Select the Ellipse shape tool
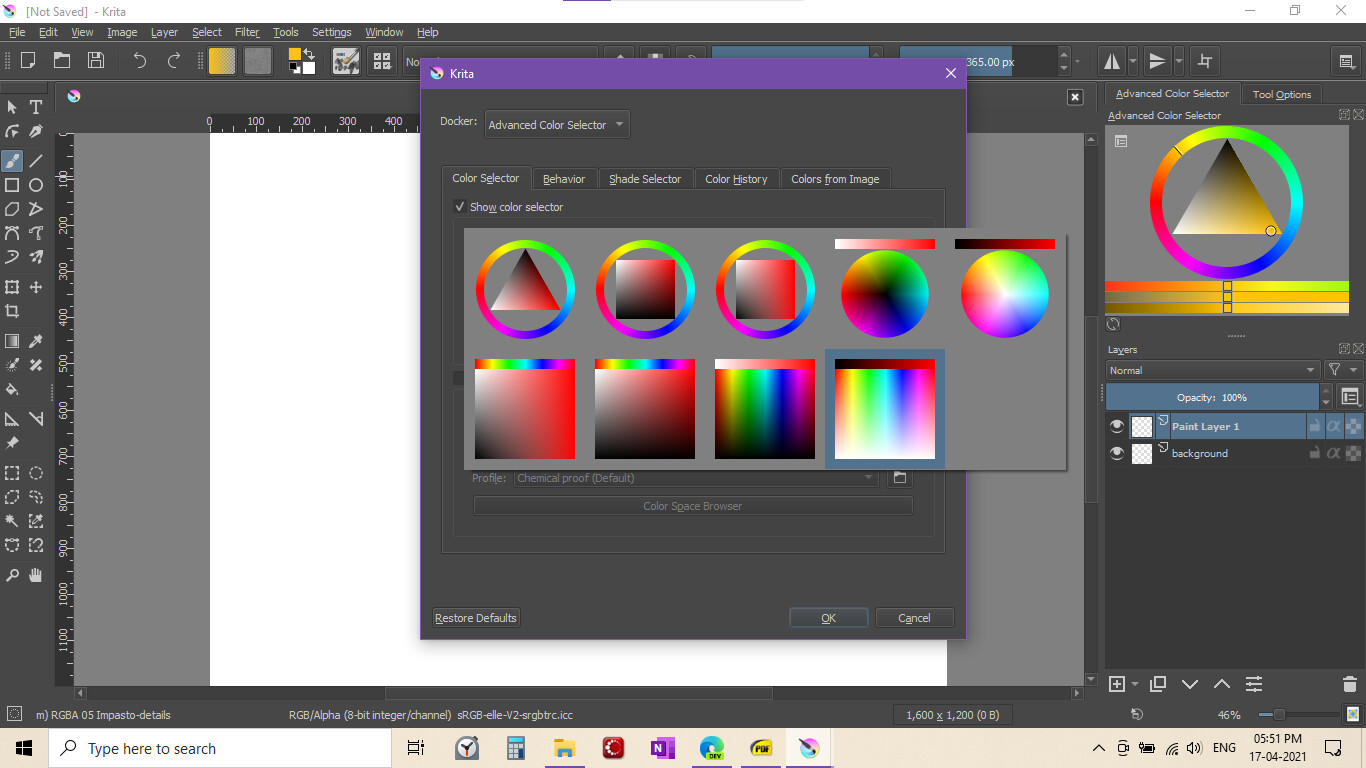The image size is (1366, 768). (x=36, y=185)
